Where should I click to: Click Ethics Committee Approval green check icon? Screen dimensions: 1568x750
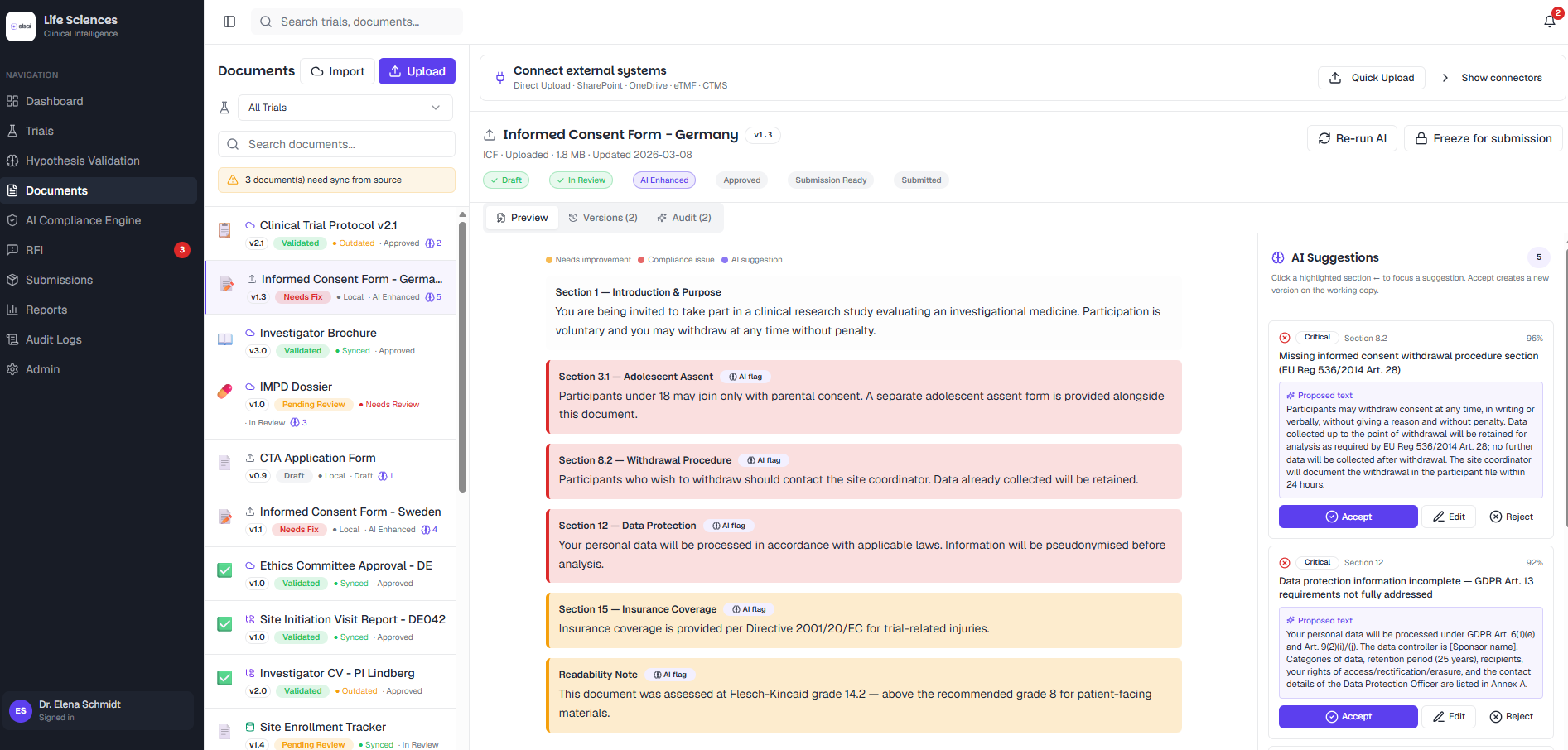[224, 570]
